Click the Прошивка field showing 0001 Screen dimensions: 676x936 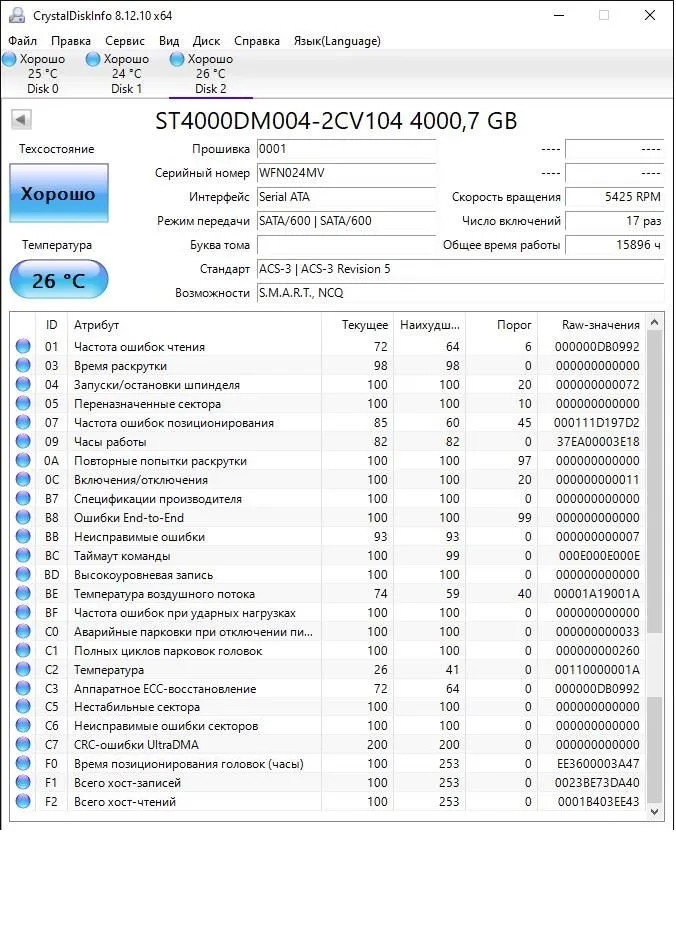(346, 149)
